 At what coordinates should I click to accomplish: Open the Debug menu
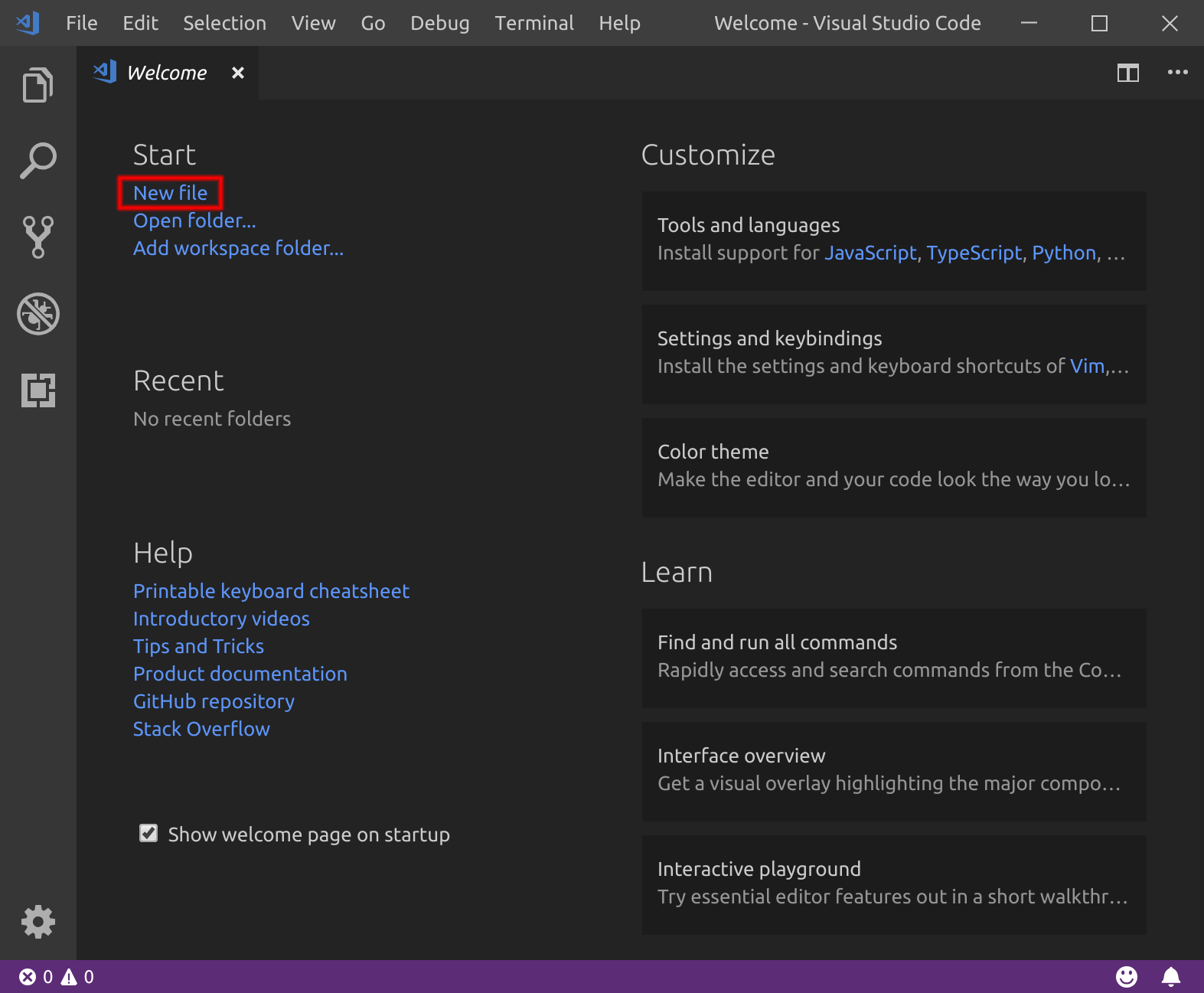(x=440, y=23)
